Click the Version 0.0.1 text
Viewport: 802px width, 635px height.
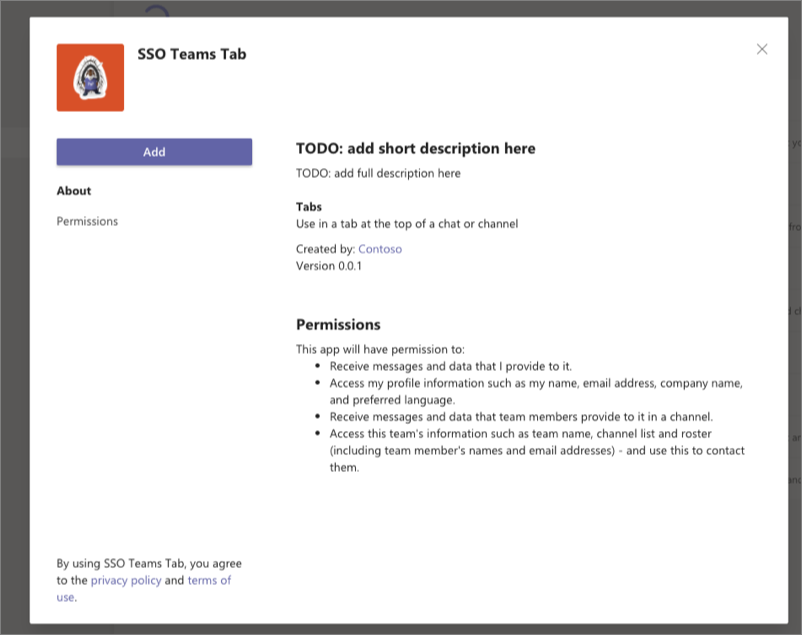328,266
